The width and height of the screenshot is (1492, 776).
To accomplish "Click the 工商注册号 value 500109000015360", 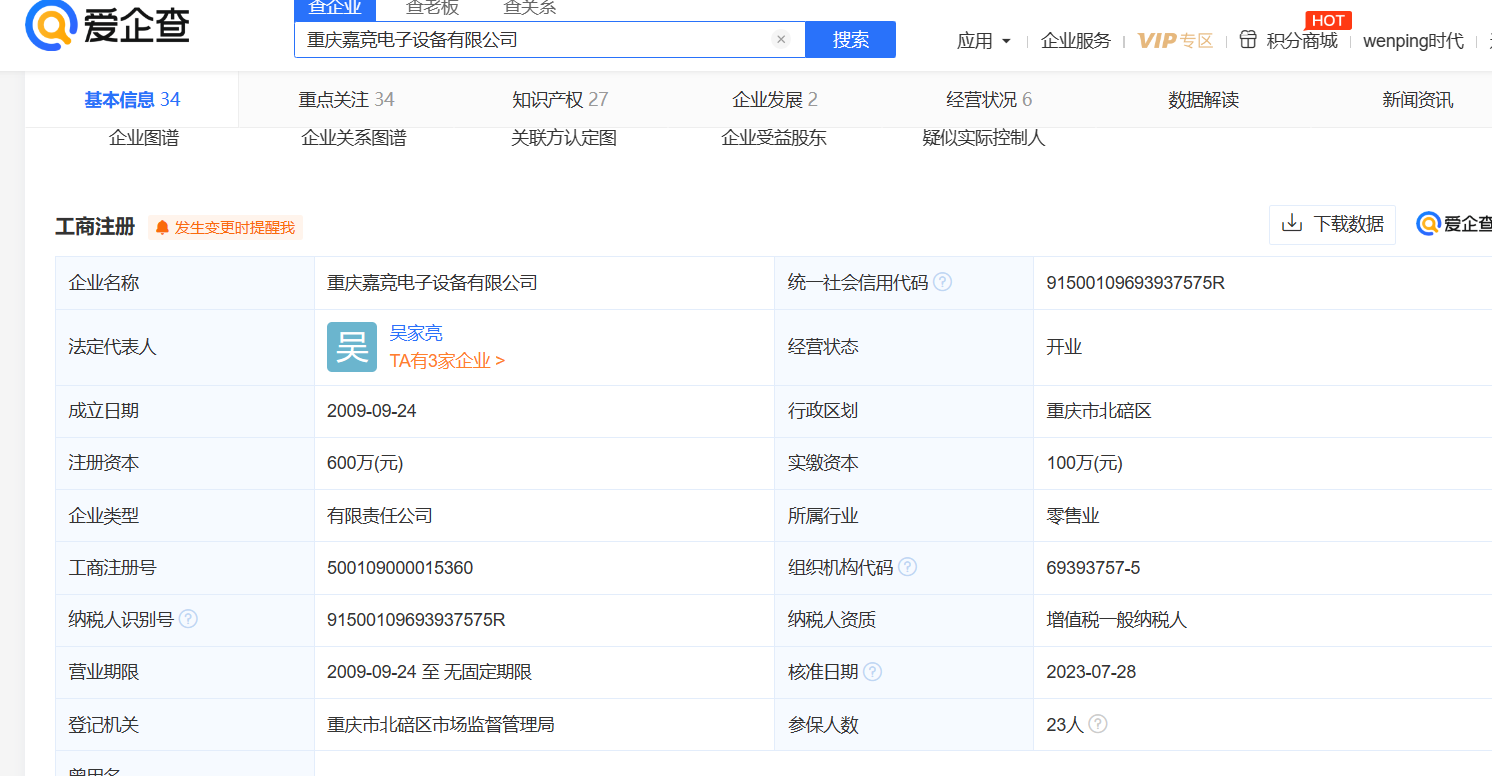I will click(x=400, y=568).
